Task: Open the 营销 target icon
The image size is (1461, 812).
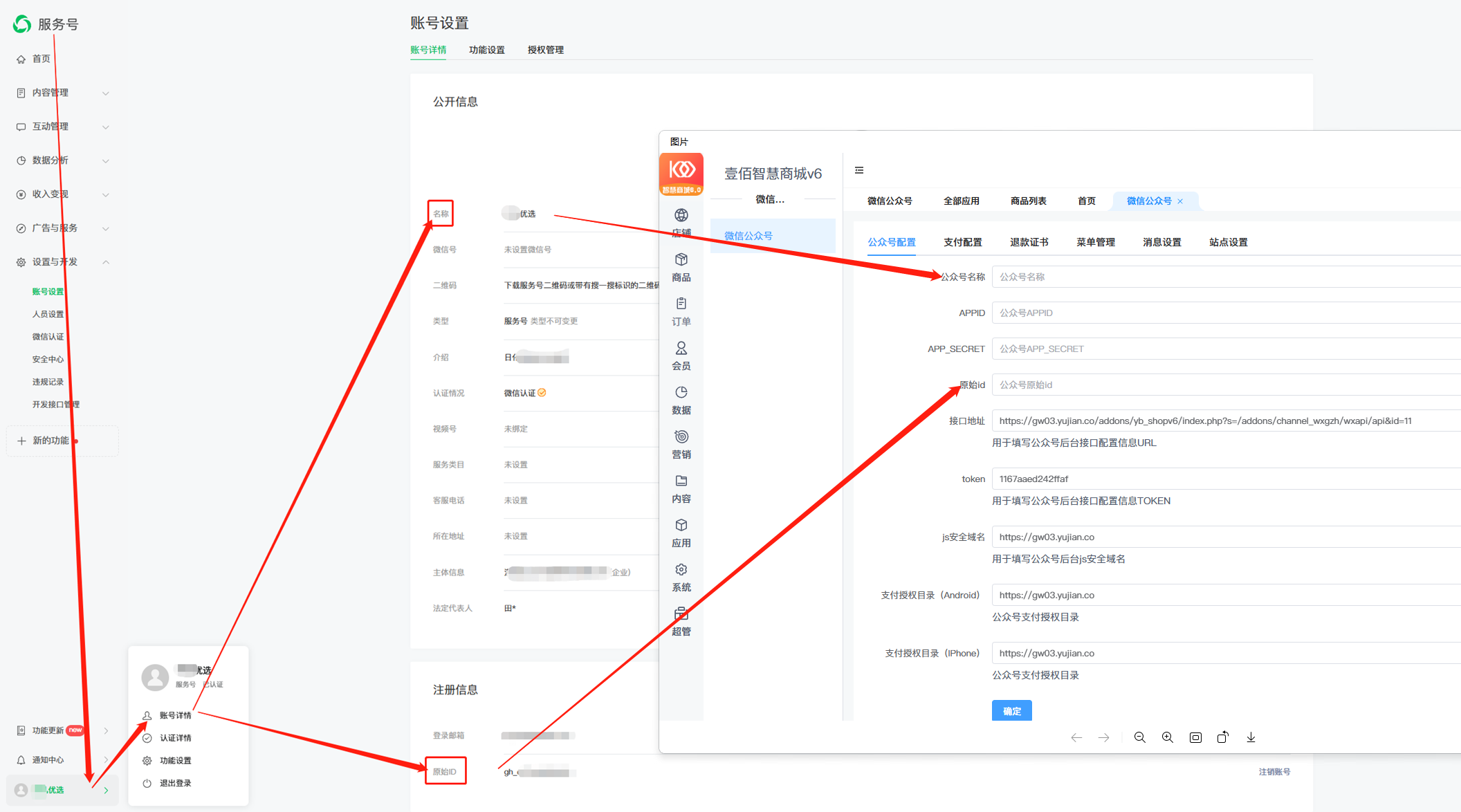Action: tap(681, 436)
